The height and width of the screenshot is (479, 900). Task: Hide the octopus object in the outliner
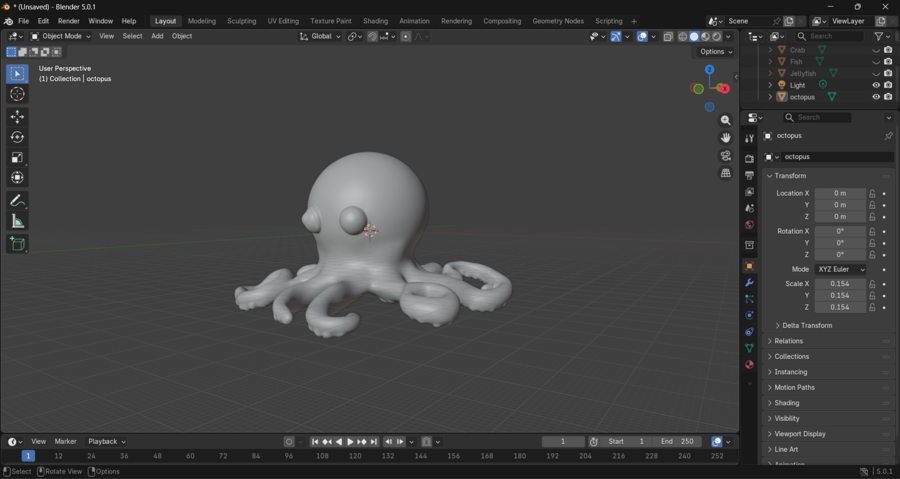coord(876,97)
